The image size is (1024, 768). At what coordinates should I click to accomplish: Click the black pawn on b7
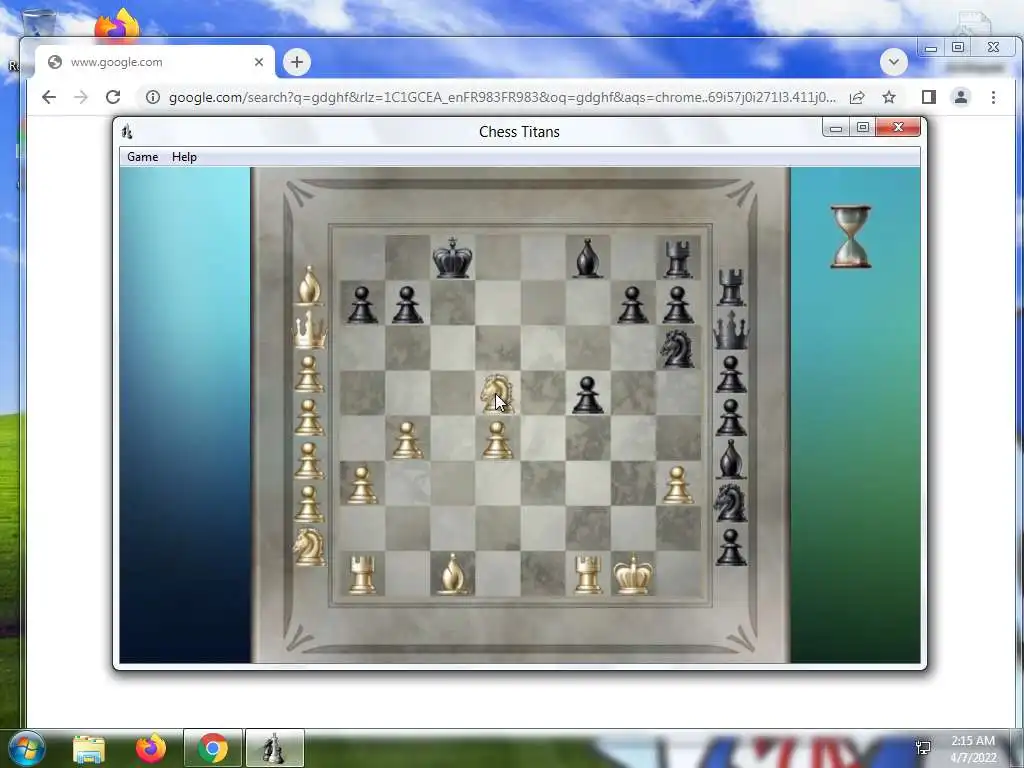click(408, 305)
